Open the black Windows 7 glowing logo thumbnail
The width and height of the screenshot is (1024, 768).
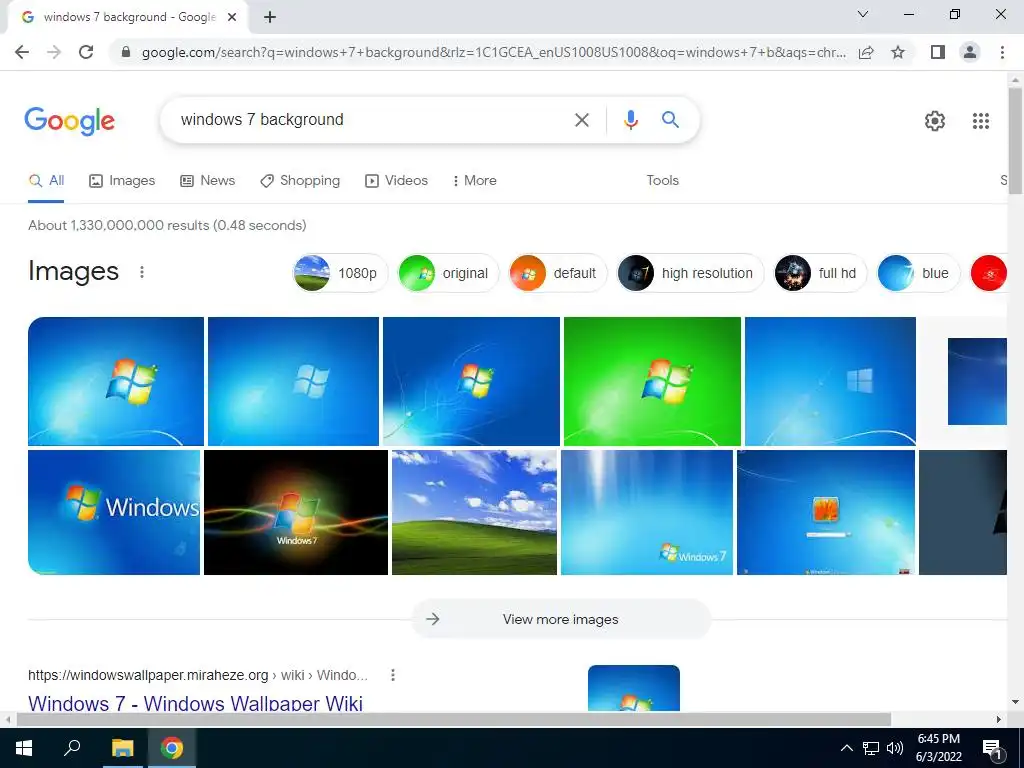(296, 513)
